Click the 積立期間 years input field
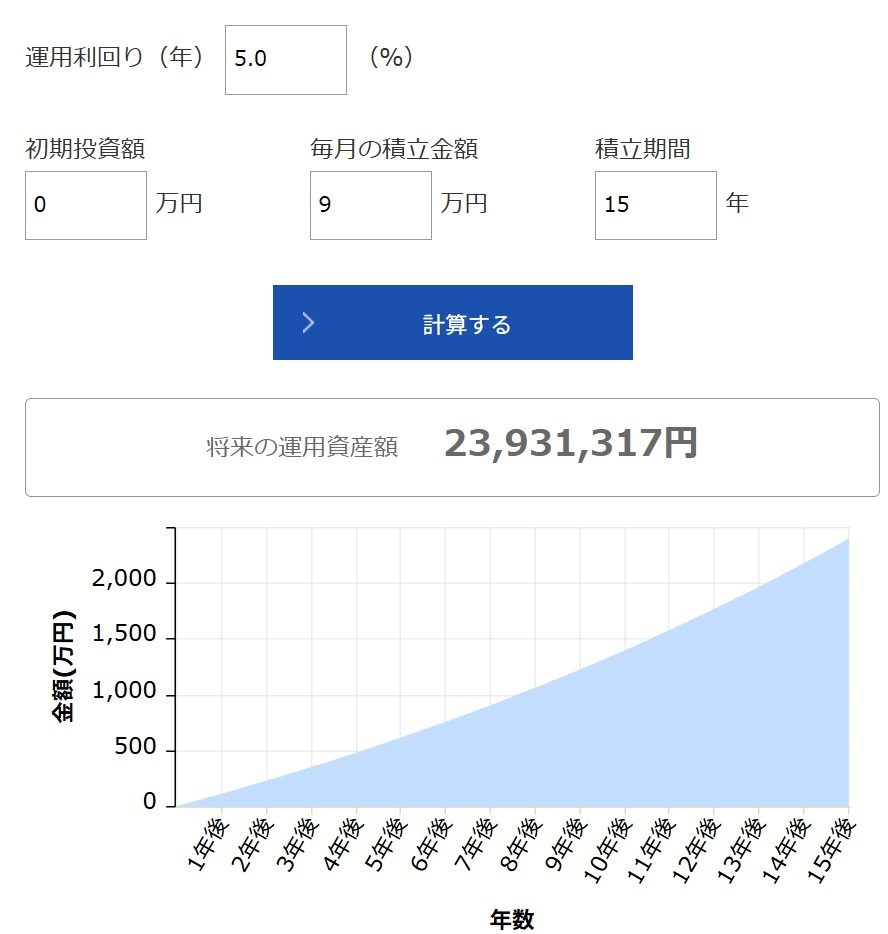 click(x=656, y=206)
